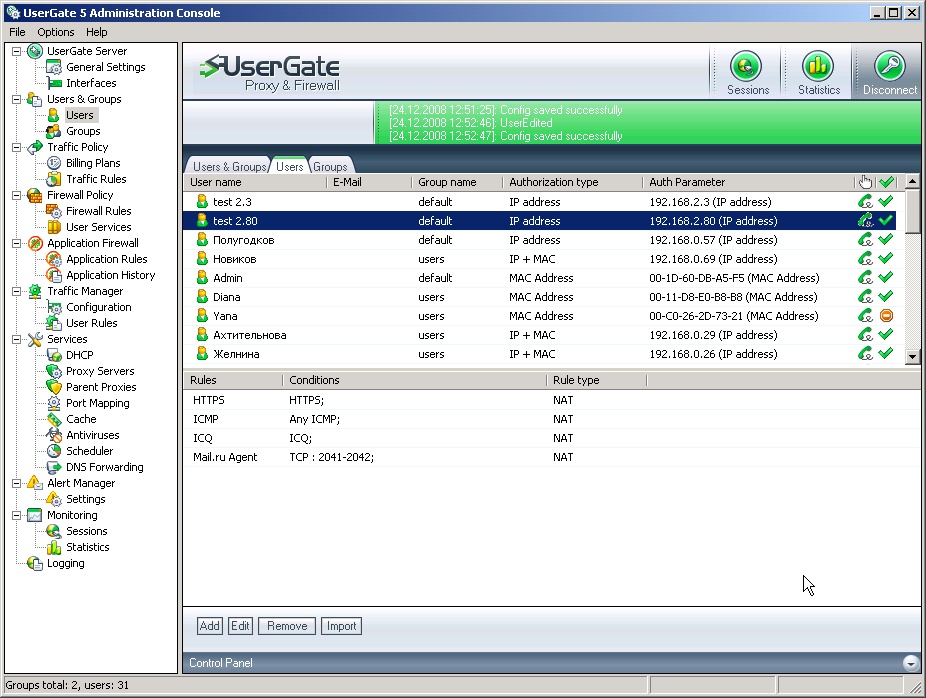Toggle the enabled checkmark for user Diana
926x698 pixels.
point(885,297)
